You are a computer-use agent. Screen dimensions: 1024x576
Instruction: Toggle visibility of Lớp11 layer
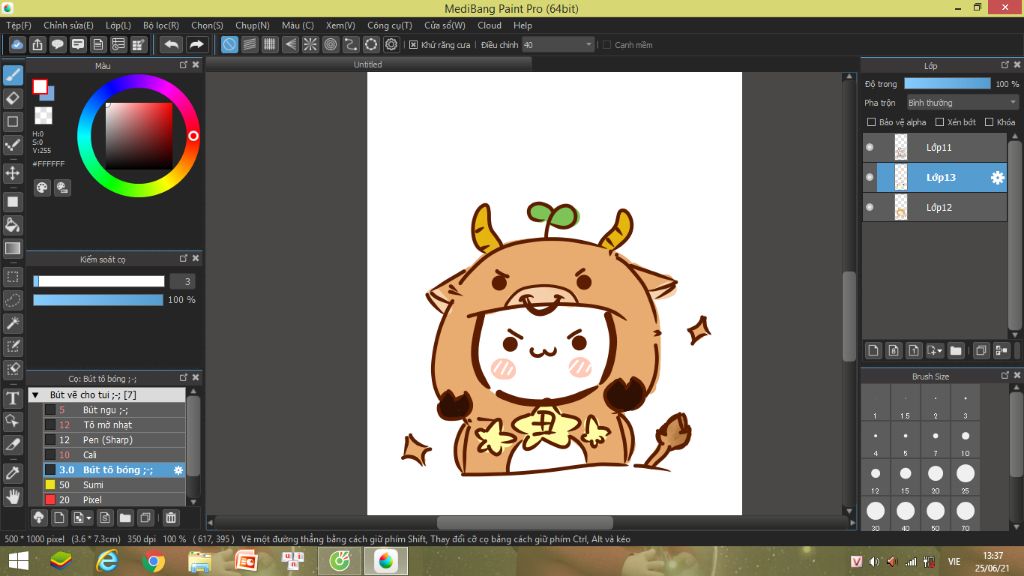(870, 148)
